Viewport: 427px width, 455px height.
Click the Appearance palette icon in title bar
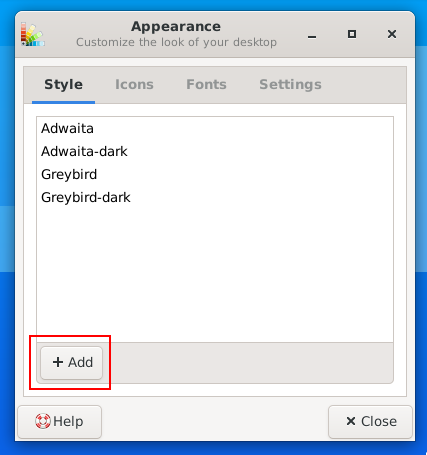pos(33,34)
